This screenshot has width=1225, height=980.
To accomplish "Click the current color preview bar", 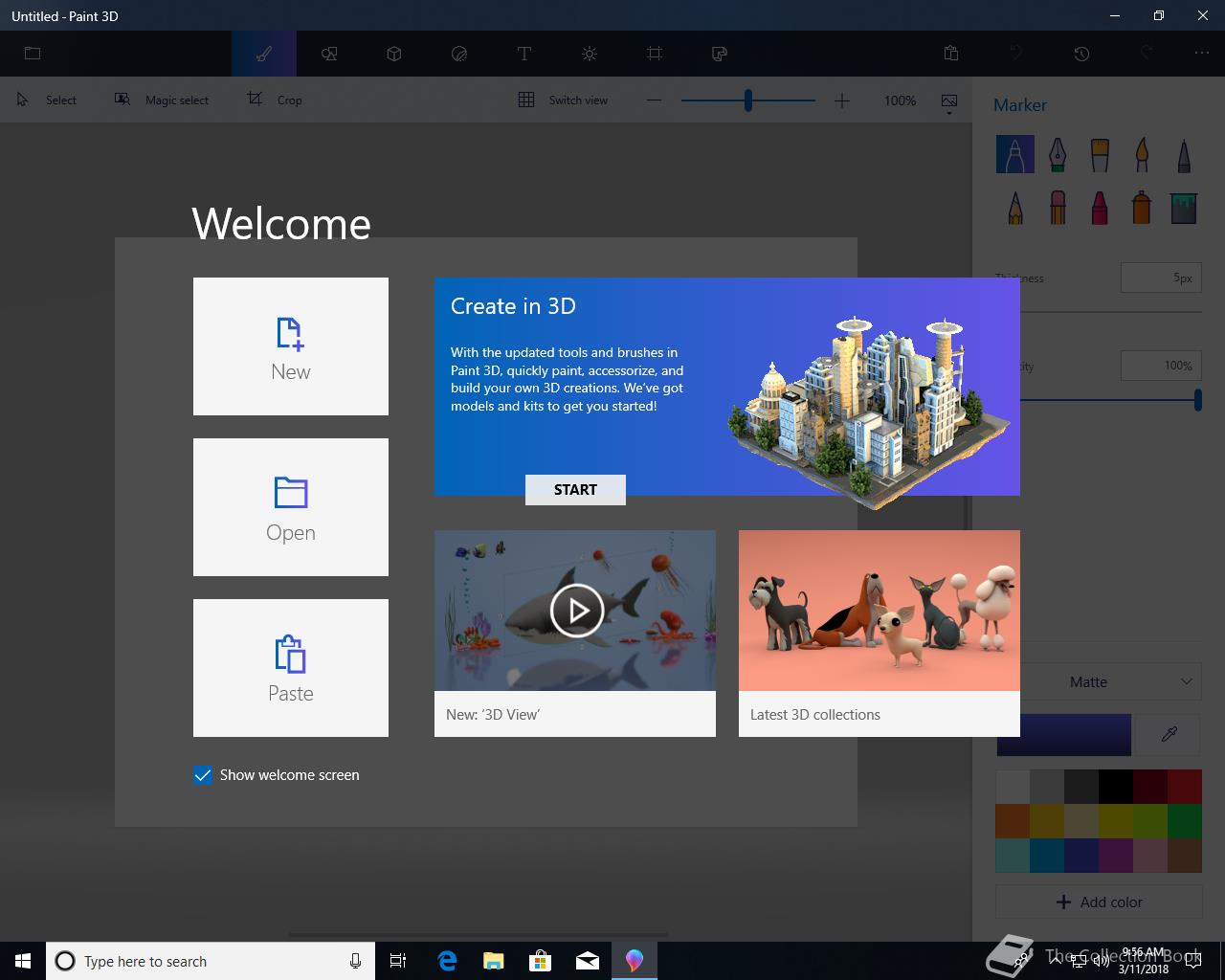I will click(x=1064, y=735).
